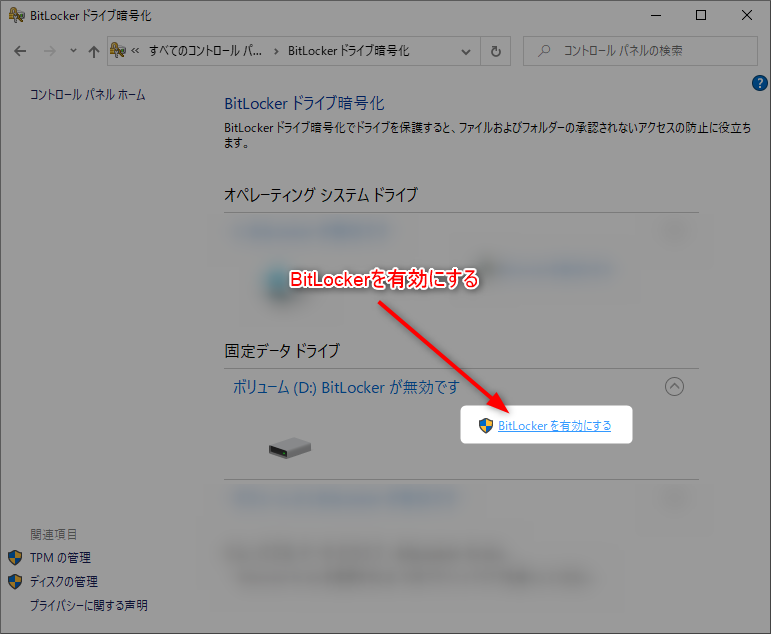
Task: Open Help with the blue question icon
Action: point(759,83)
